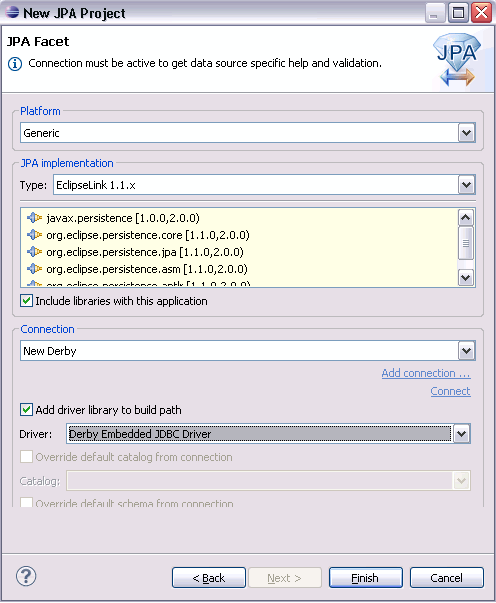
Task: Click the Eclipse icon in title bar
Action: pyautogui.click(x=12, y=12)
